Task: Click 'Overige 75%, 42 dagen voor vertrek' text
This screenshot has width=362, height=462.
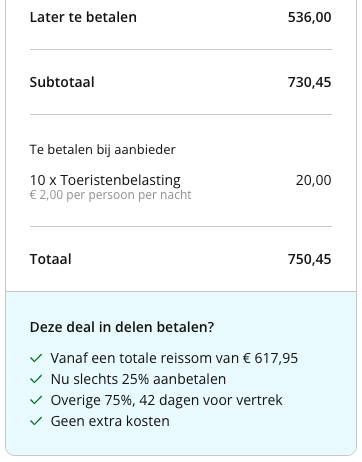Action: point(166,400)
